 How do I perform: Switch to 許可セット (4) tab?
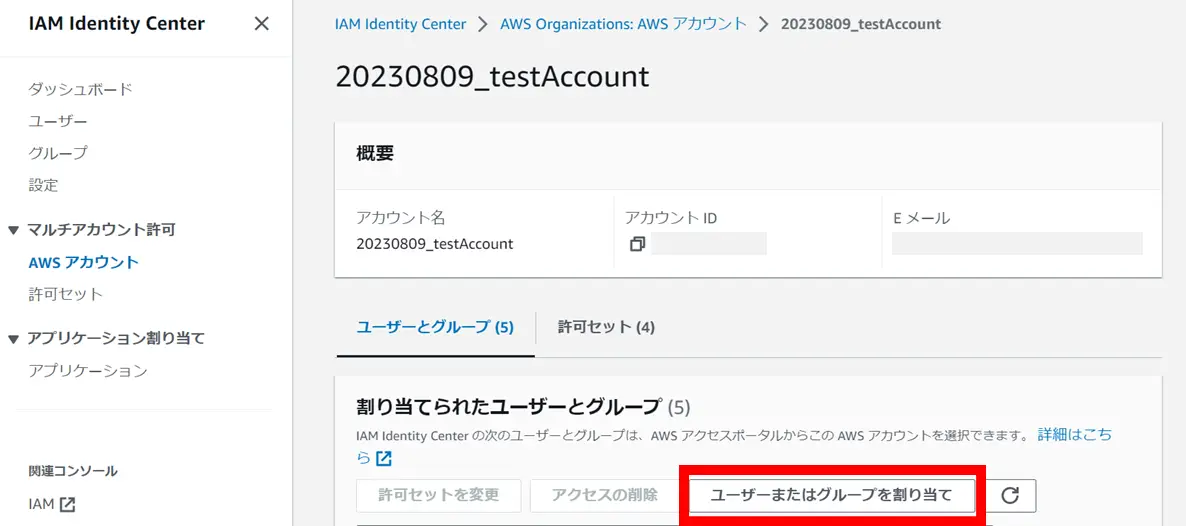click(x=606, y=327)
